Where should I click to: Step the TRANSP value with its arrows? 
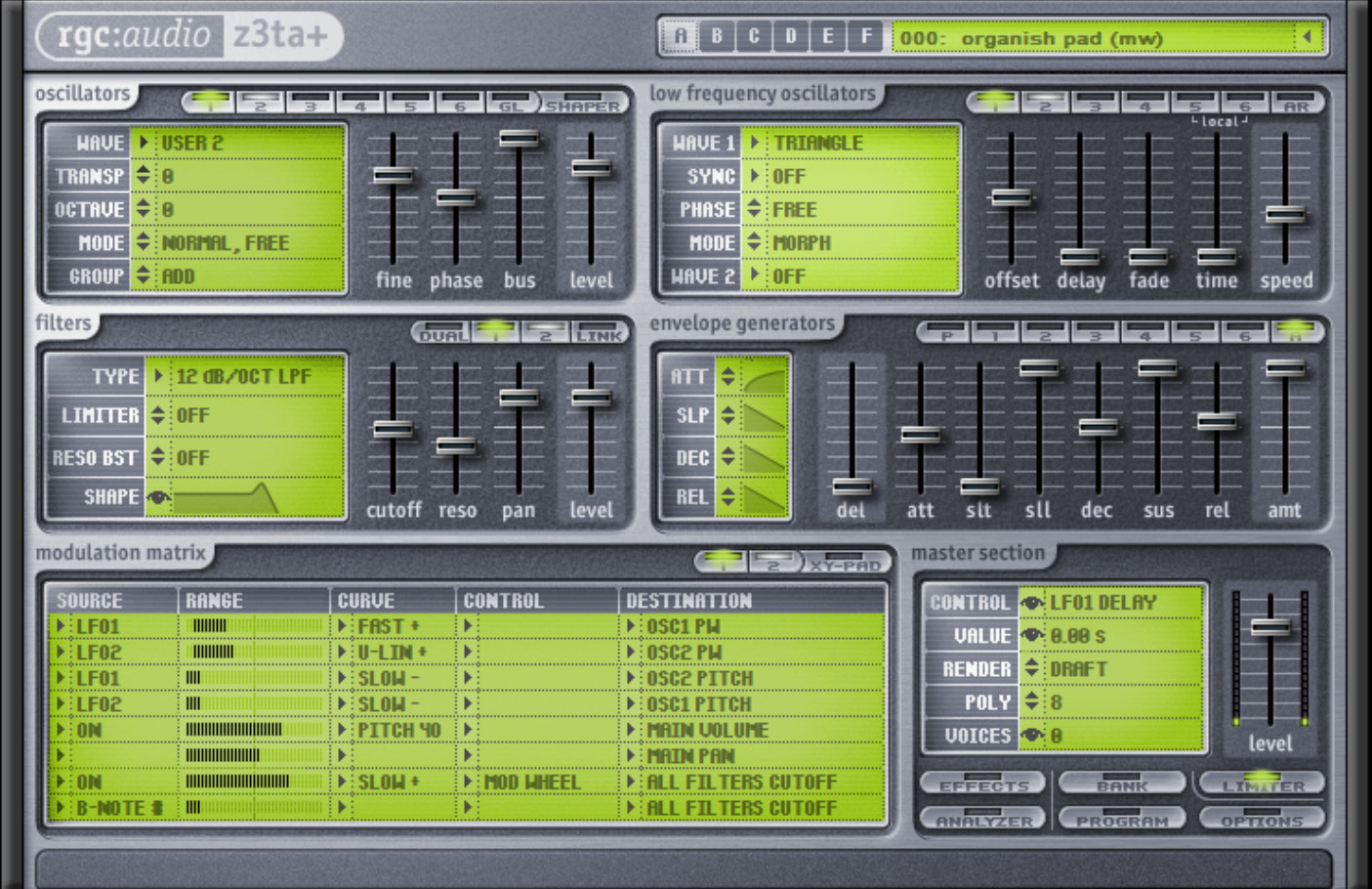144,176
